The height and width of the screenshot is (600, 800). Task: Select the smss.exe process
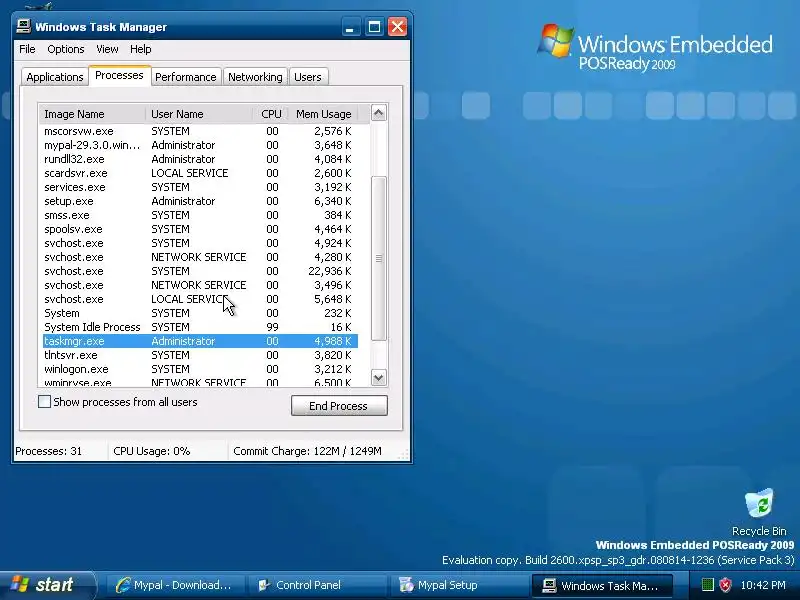point(200,215)
